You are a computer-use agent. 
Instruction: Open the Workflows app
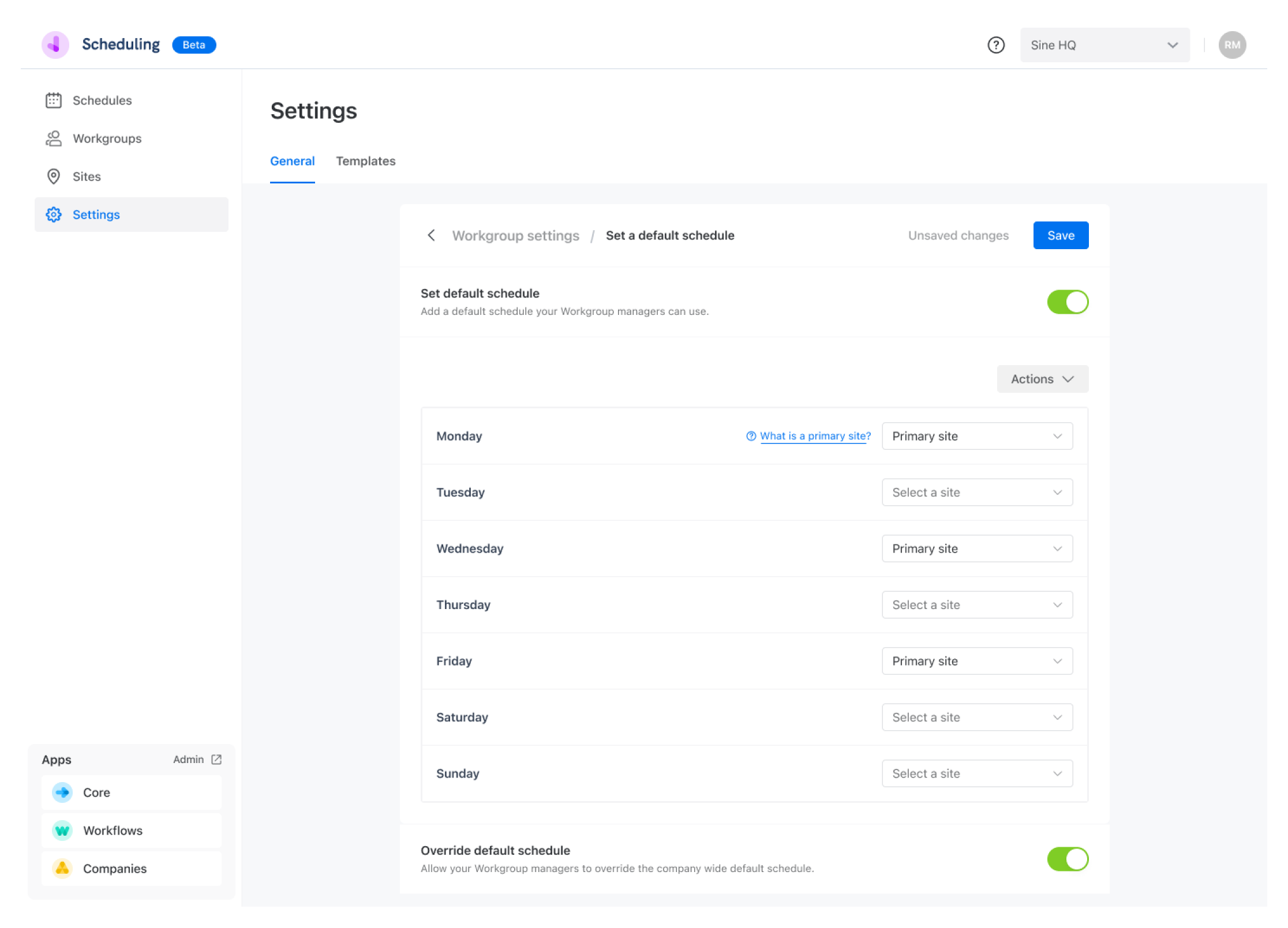(132, 831)
